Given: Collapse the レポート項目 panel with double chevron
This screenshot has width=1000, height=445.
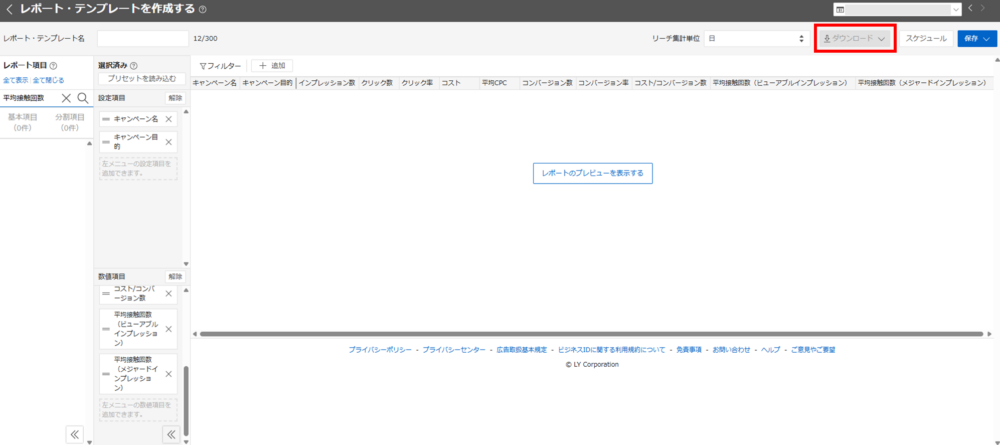Looking at the screenshot, I should 74,434.
